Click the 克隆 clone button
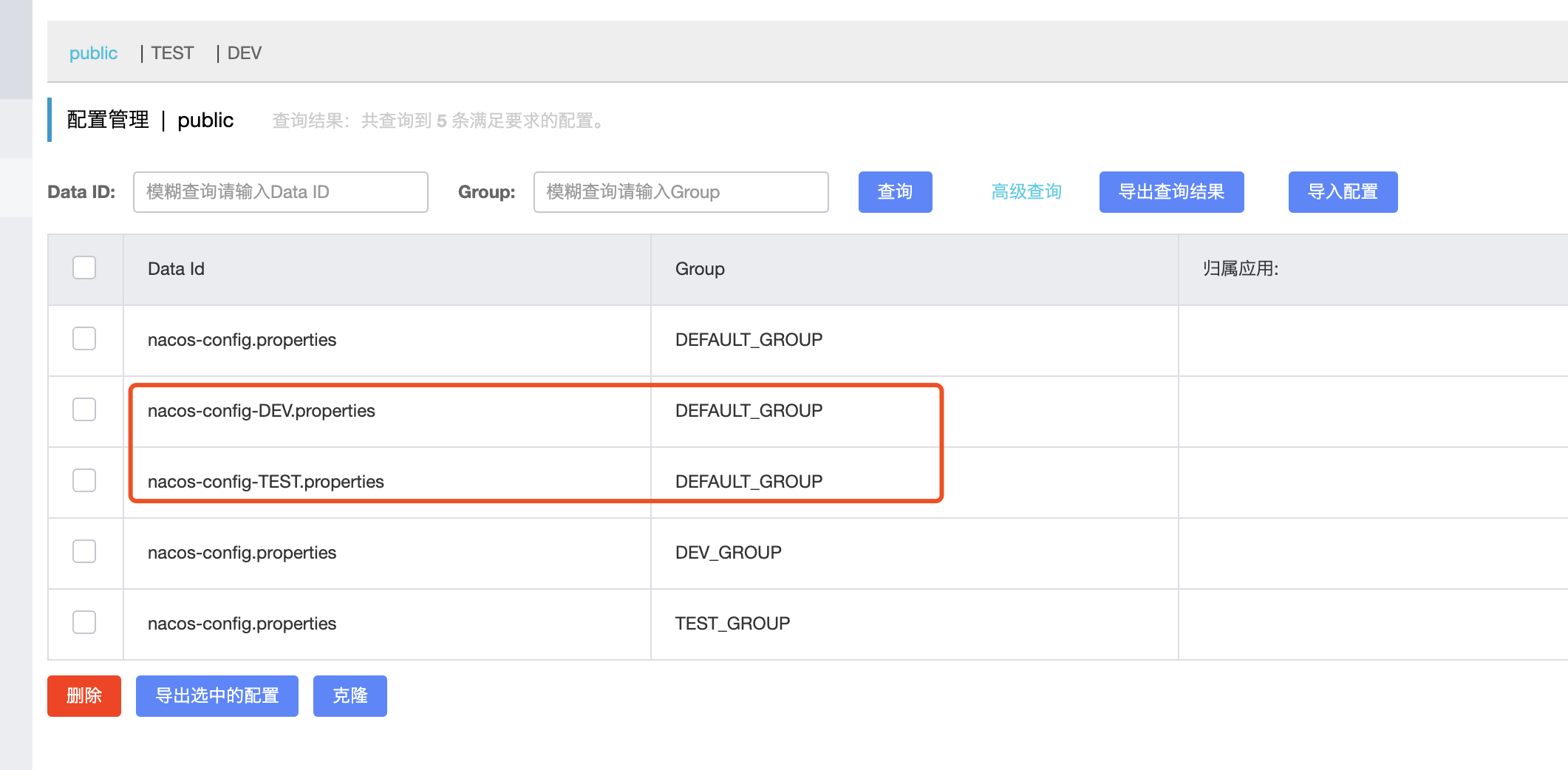1568x770 pixels. point(350,696)
